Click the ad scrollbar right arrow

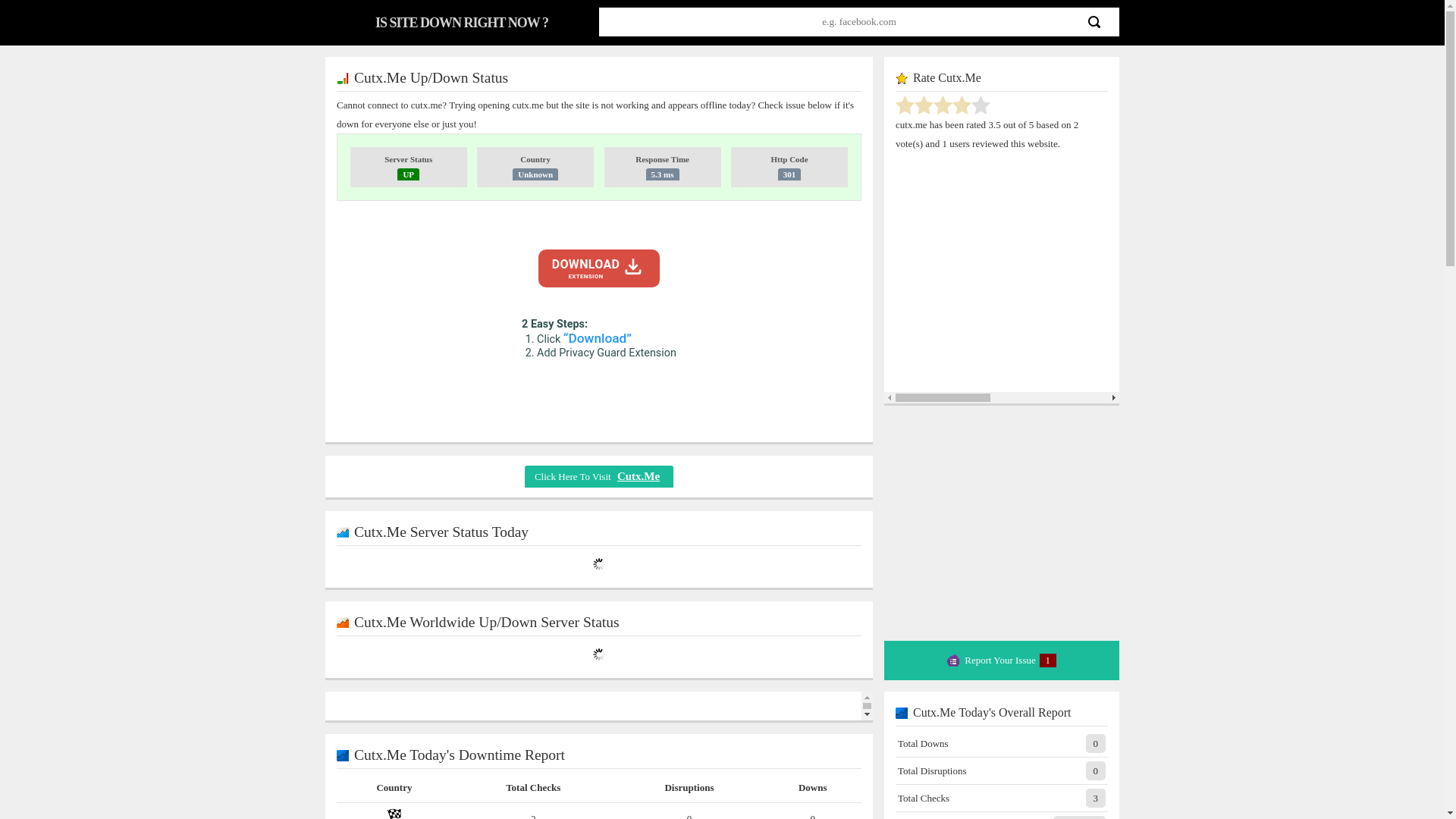(x=1113, y=398)
